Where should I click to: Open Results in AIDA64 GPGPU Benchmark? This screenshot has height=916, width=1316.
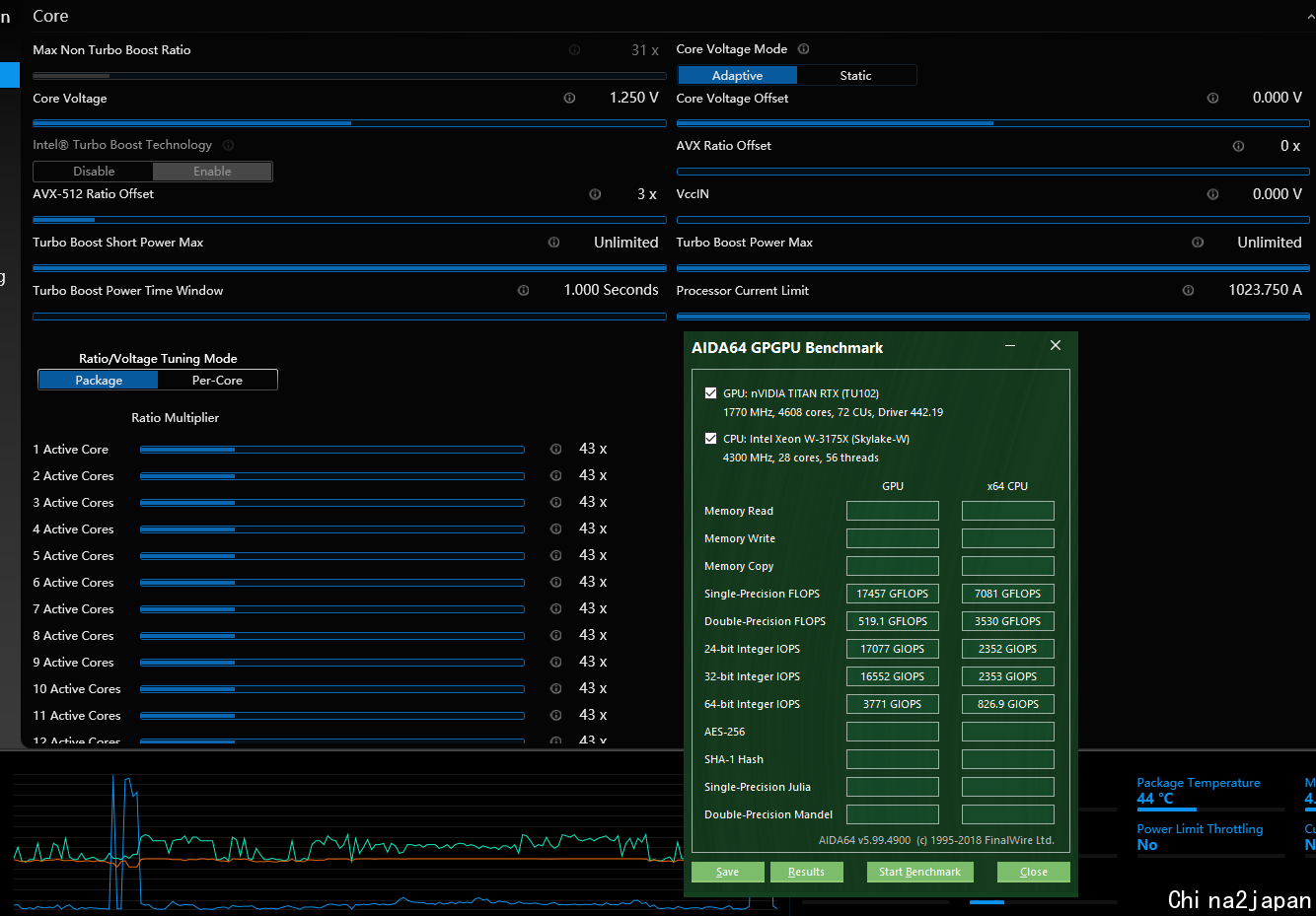pos(807,872)
